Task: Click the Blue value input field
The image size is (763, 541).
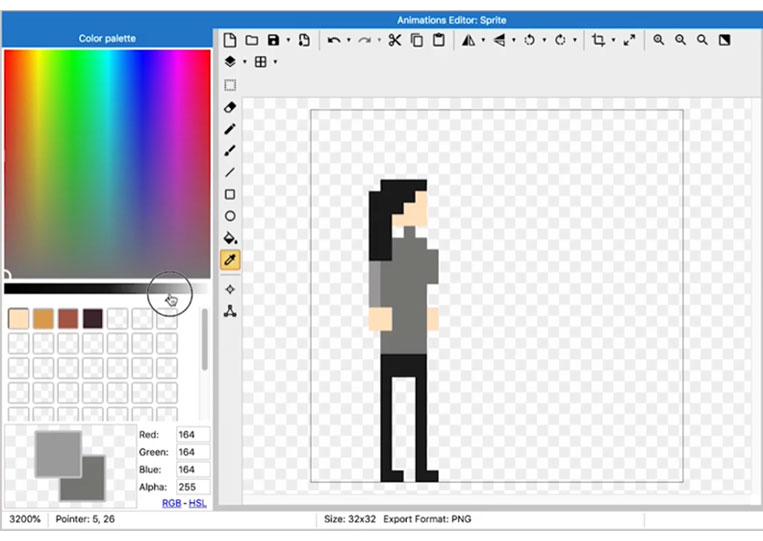Action: point(193,469)
